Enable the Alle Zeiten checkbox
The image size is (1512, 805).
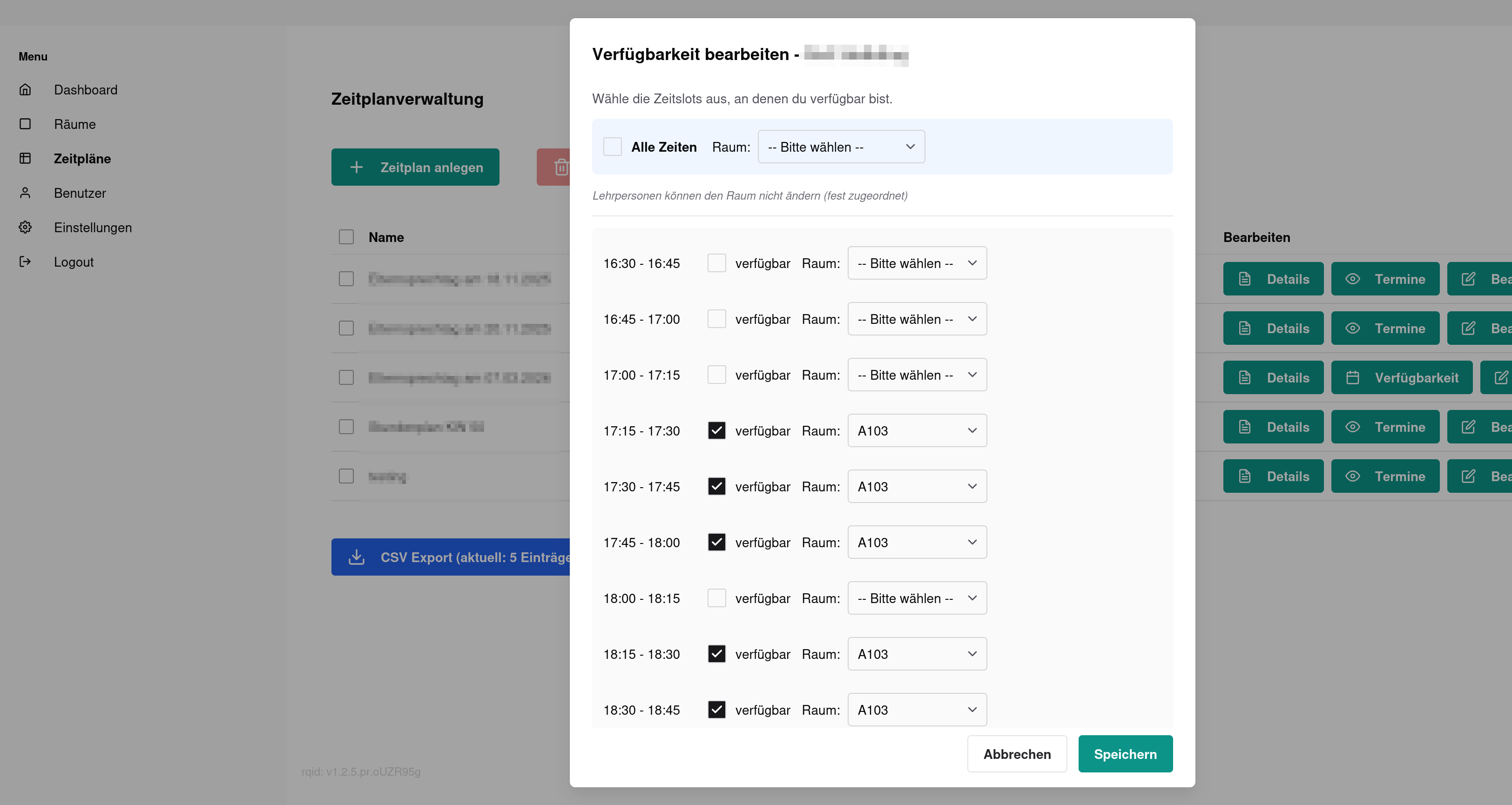(612, 147)
